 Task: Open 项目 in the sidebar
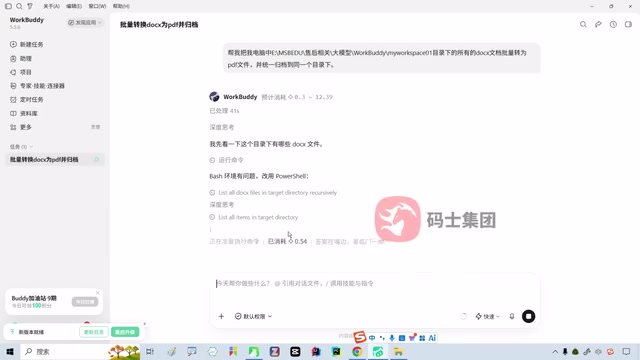pos(21,72)
